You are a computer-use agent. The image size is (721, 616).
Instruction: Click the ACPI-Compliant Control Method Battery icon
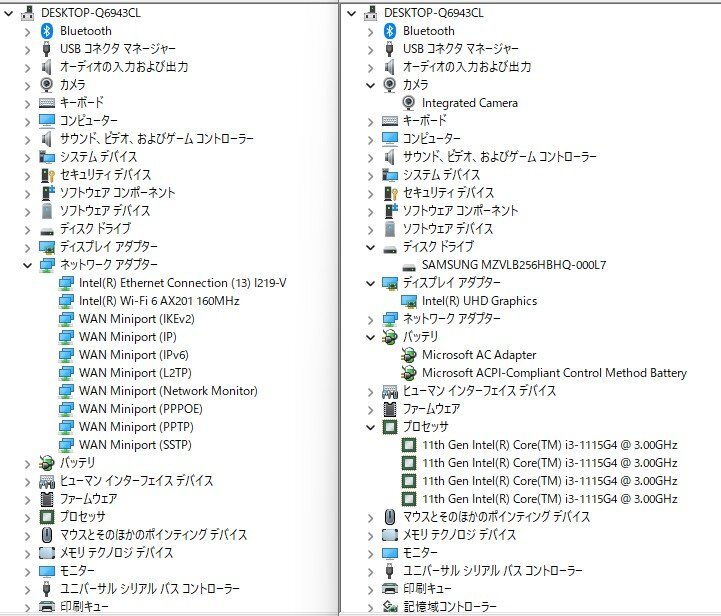pyautogui.click(x=408, y=373)
